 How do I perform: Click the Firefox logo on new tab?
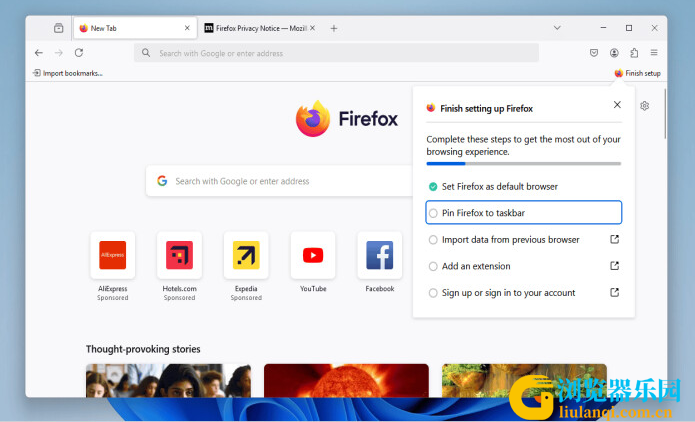[347, 119]
